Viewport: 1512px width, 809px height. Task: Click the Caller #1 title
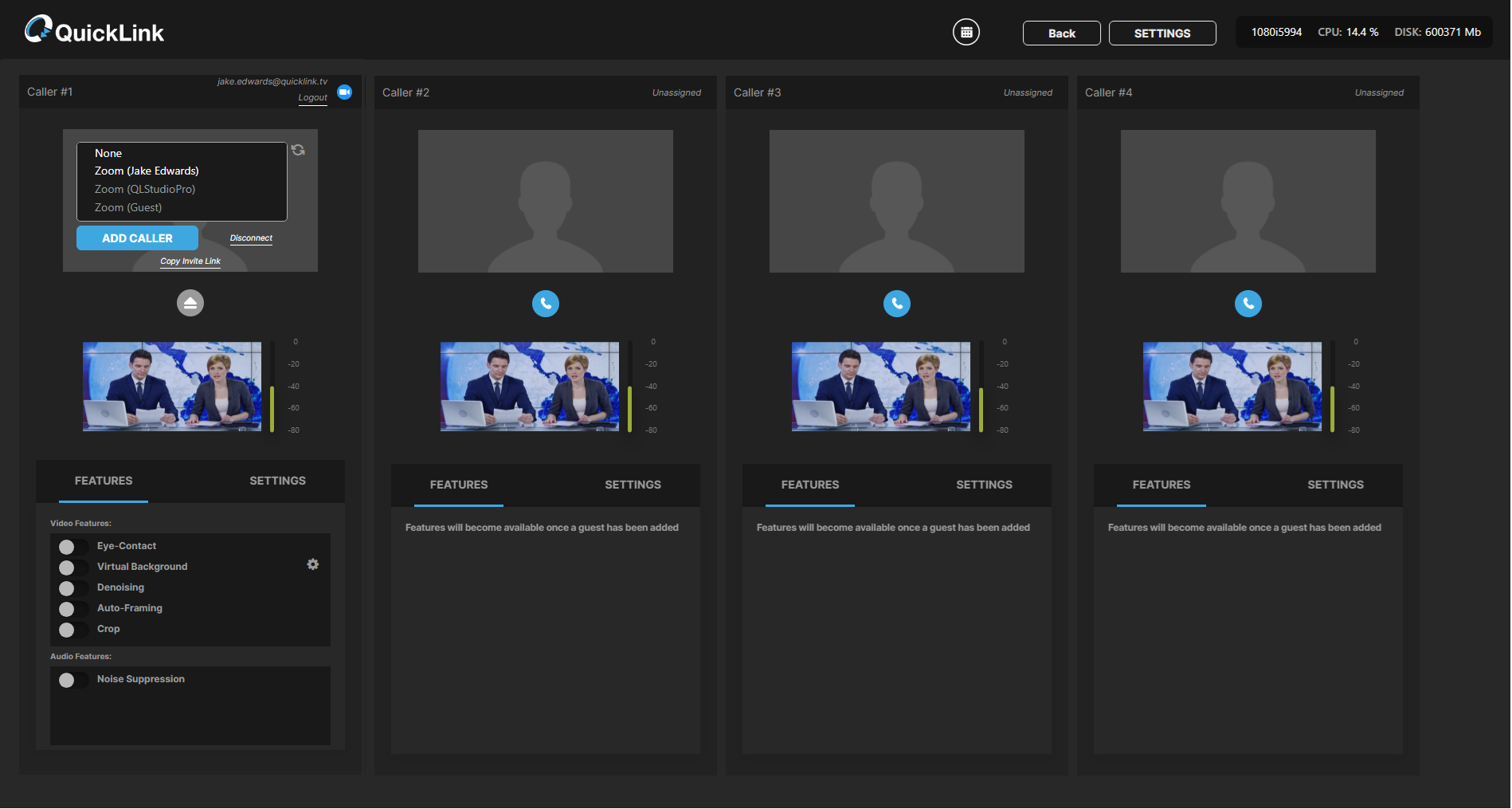(x=49, y=92)
